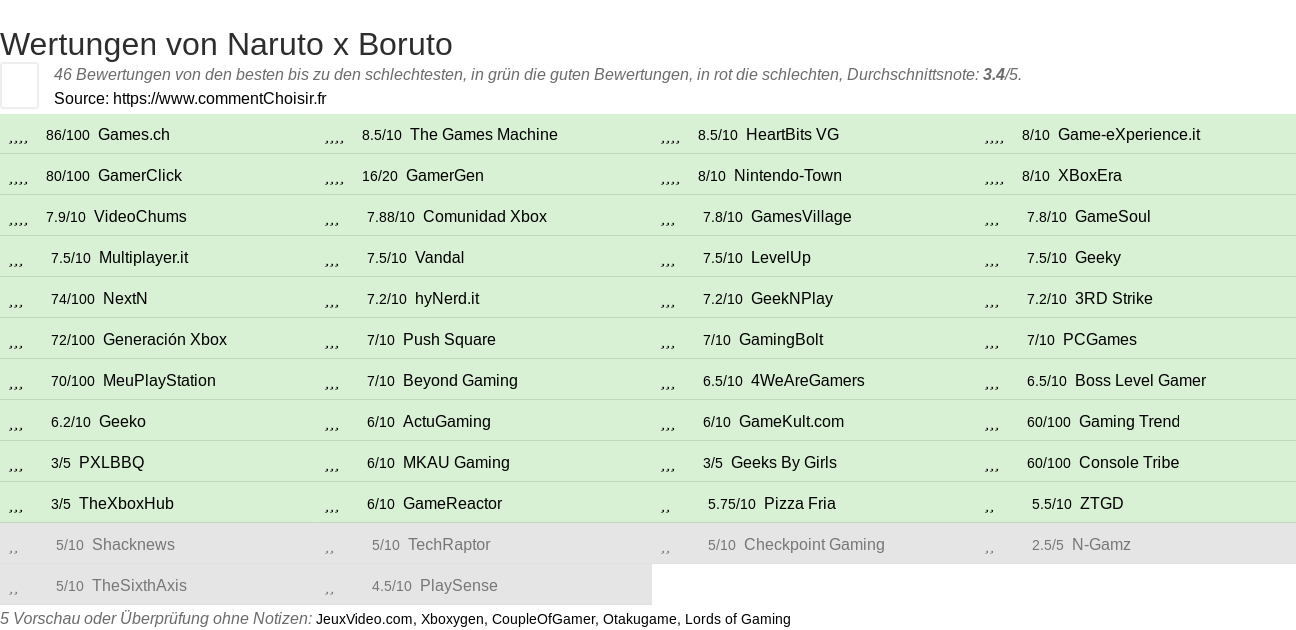The image size is (1296, 630).
Task: Open the commentChoisir.fr source link
Action: pos(219,98)
